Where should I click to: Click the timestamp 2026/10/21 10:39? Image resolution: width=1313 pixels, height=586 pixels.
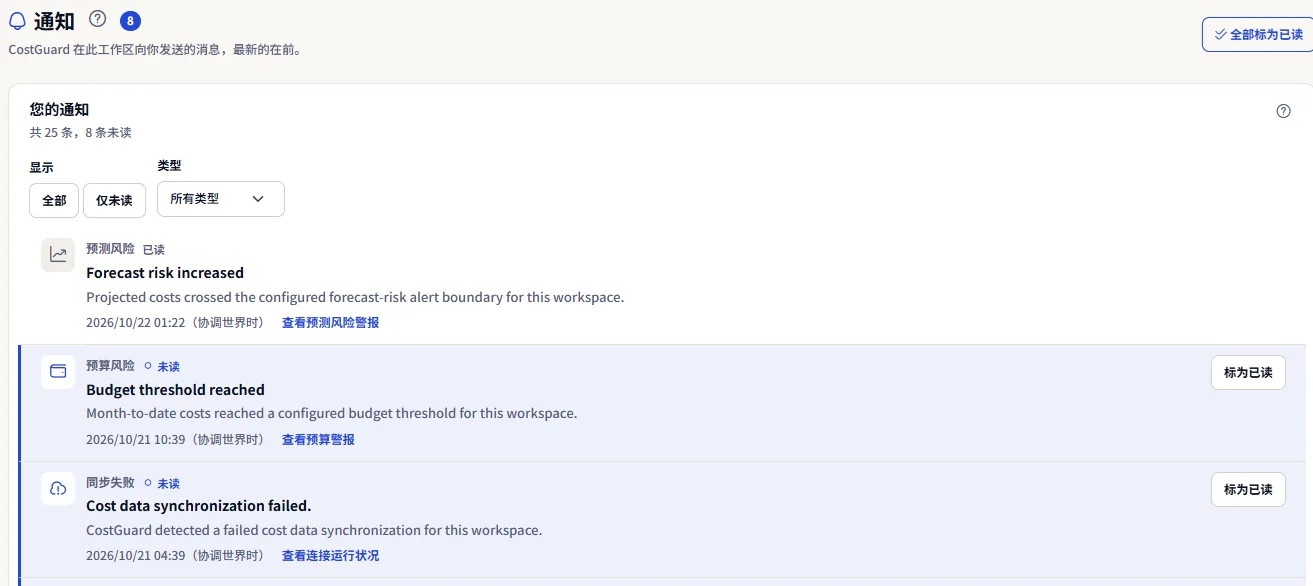175,439
